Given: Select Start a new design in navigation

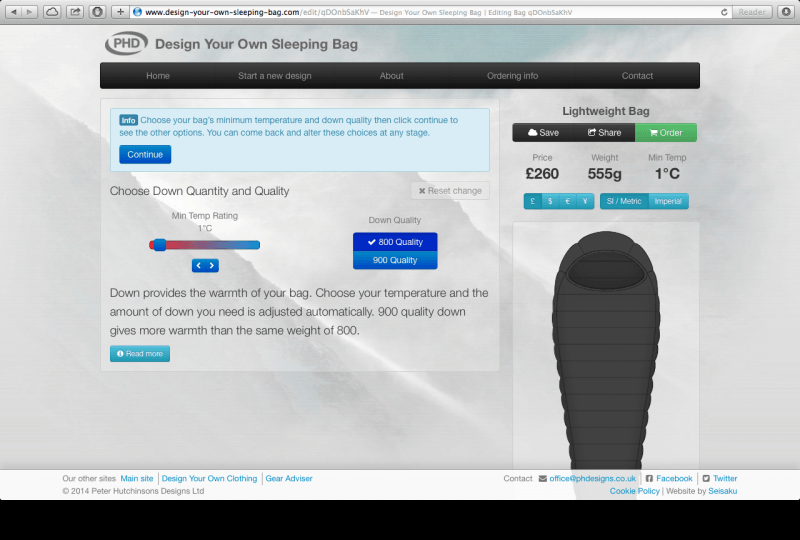Looking at the screenshot, I should (274, 76).
